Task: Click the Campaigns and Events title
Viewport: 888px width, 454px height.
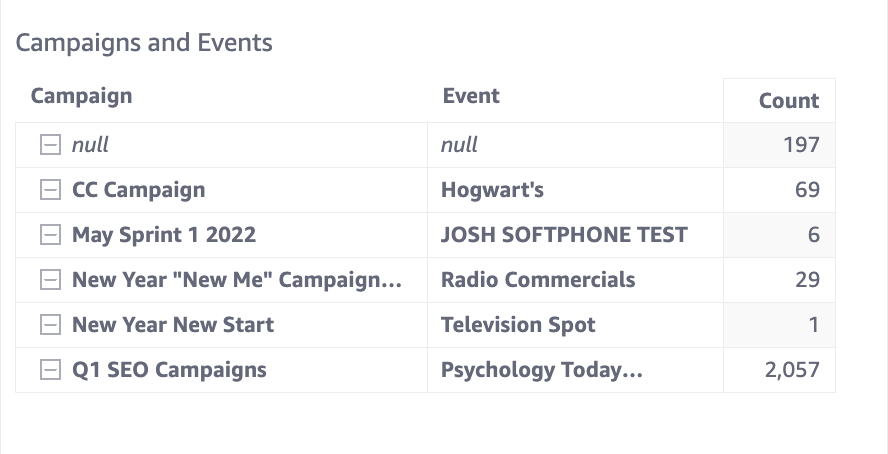Action: [x=144, y=43]
